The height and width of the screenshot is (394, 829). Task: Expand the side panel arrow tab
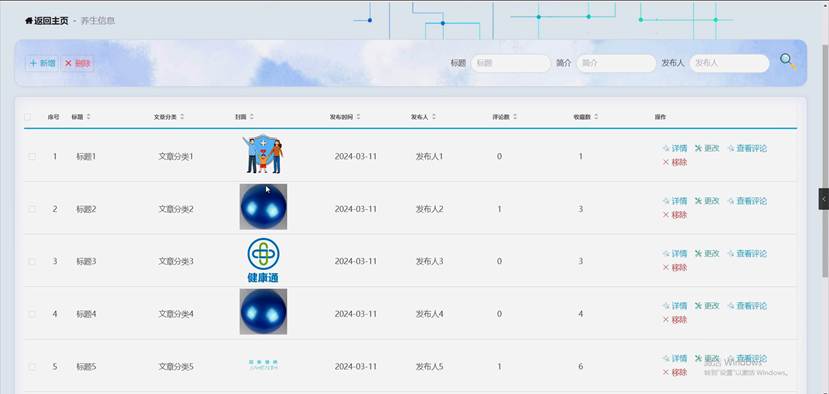[824, 199]
